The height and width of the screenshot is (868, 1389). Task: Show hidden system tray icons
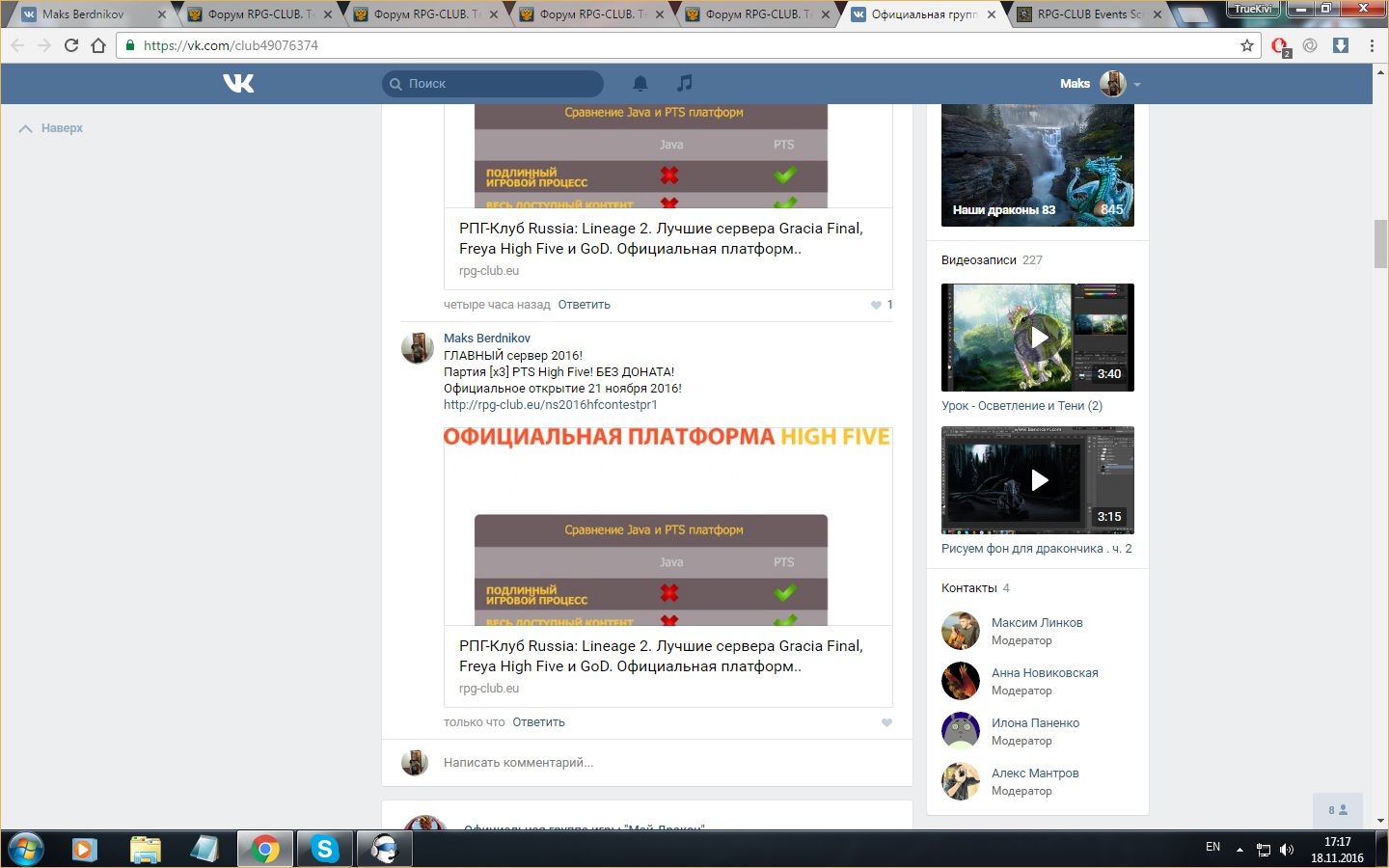click(1239, 850)
